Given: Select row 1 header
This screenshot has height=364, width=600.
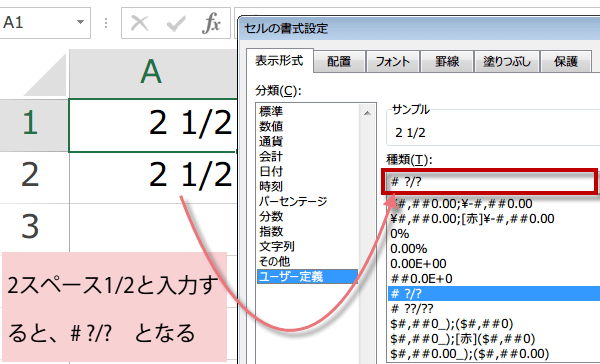Looking at the screenshot, I should point(34,125).
